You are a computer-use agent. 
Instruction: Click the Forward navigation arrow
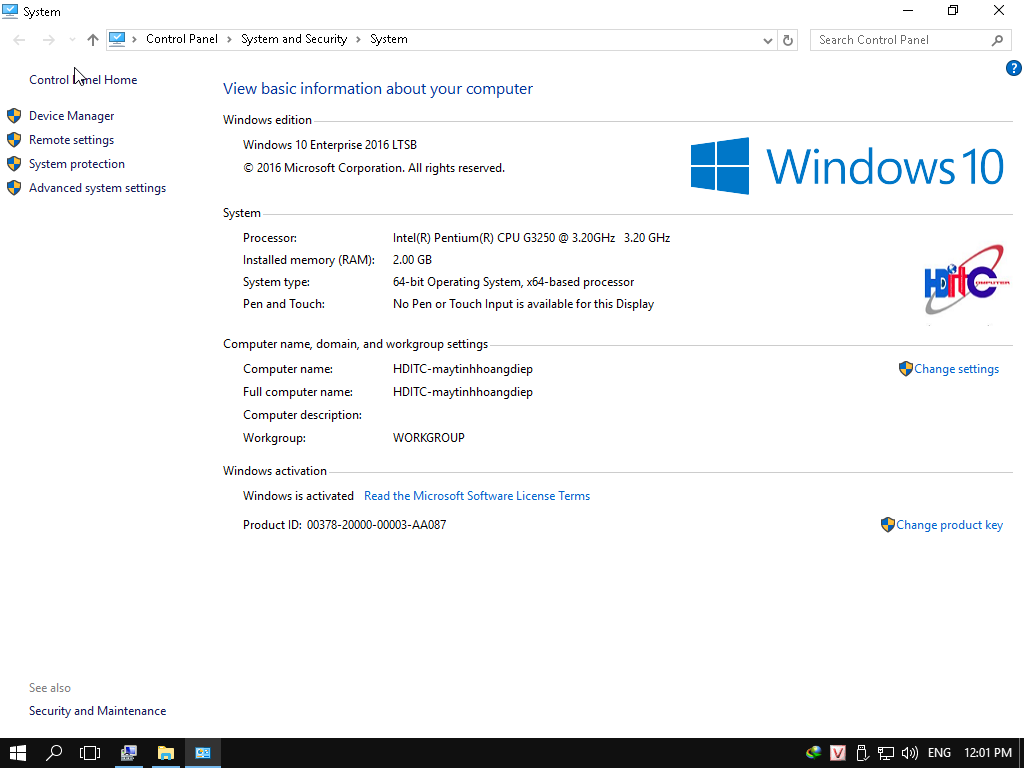[48, 40]
